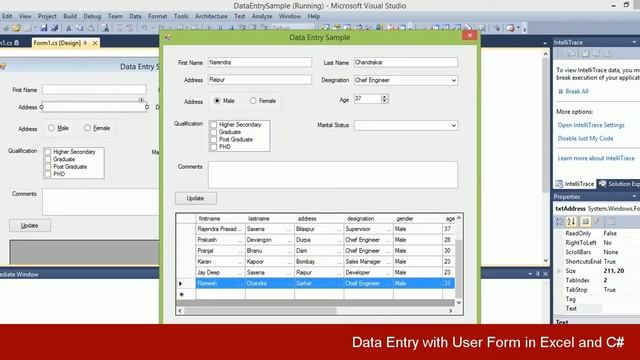Screen dimensions: 640x360
Task: Click the Undo arrow toolbar icon
Action: point(144,28)
